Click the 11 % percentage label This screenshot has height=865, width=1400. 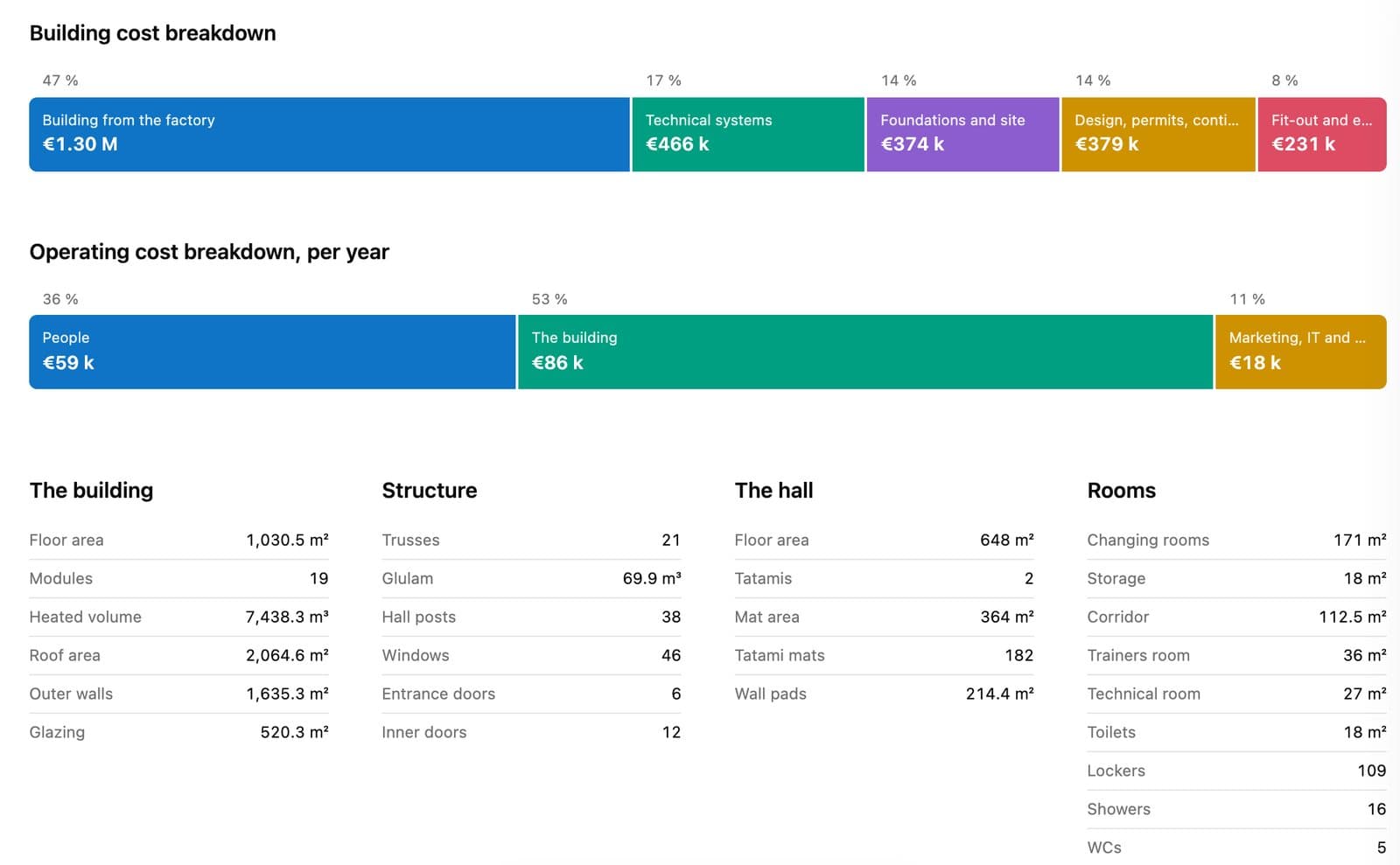tap(1247, 299)
